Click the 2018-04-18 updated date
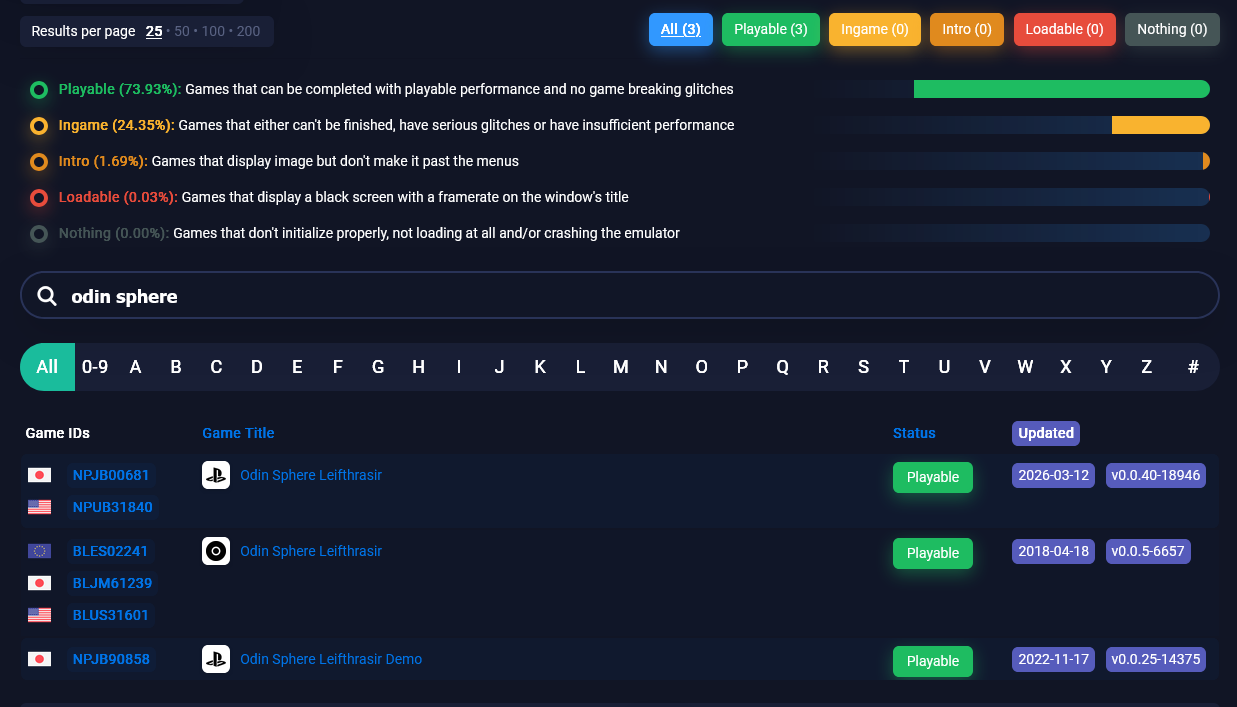The height and width of the screenshot is (707, 1237). tap(1053, 551)
